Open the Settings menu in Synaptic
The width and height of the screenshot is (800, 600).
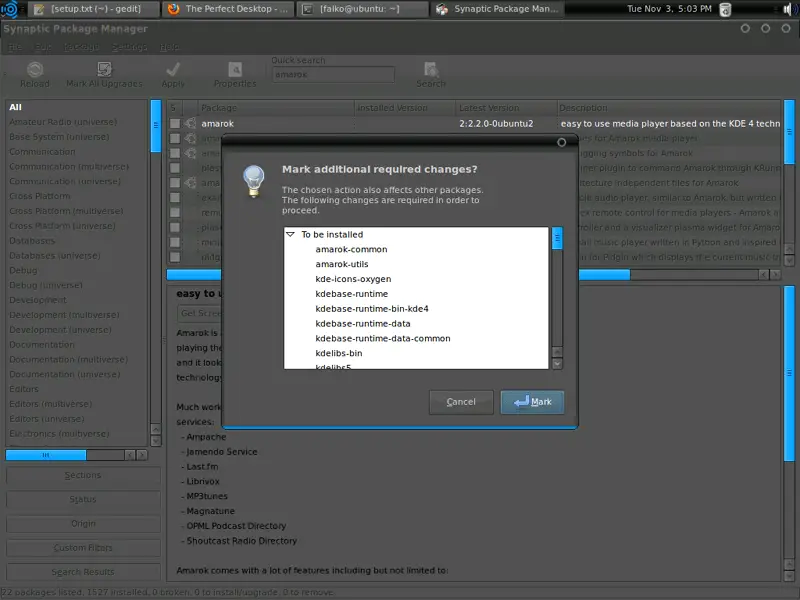tap(129, 47)
